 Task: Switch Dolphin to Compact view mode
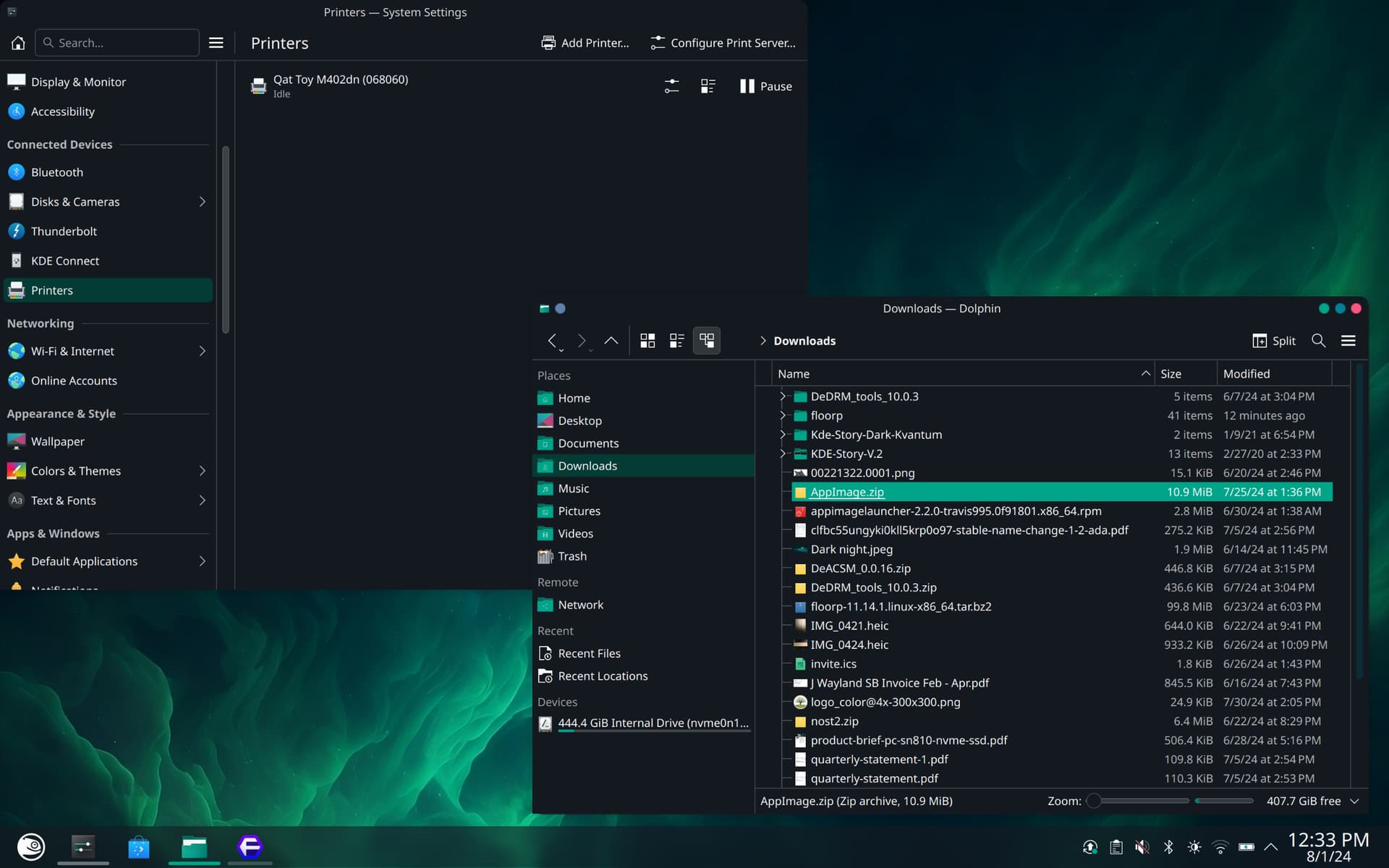[677, 341]
